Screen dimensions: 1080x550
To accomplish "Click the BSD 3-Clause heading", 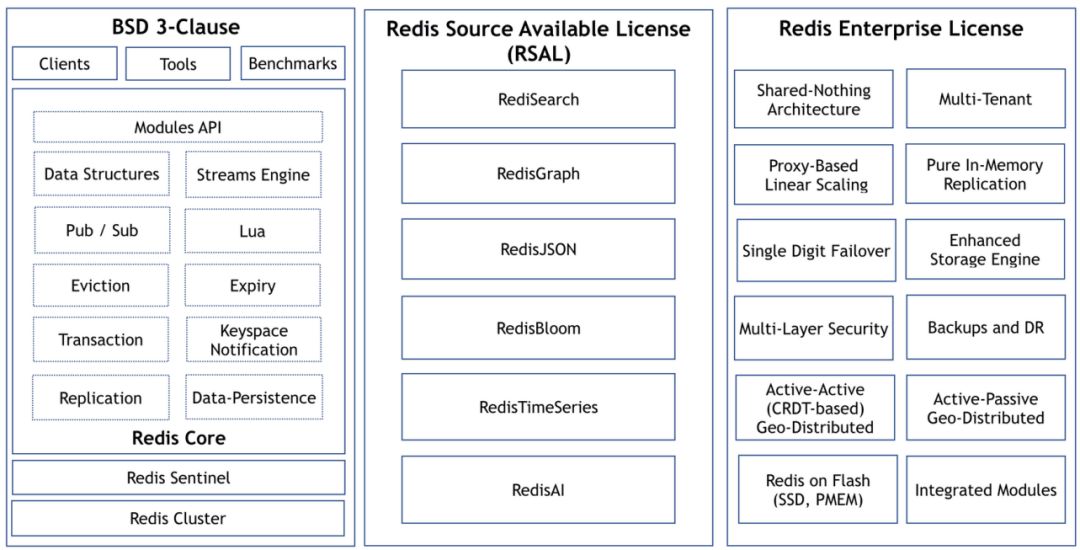I will (x=176, y=27).
